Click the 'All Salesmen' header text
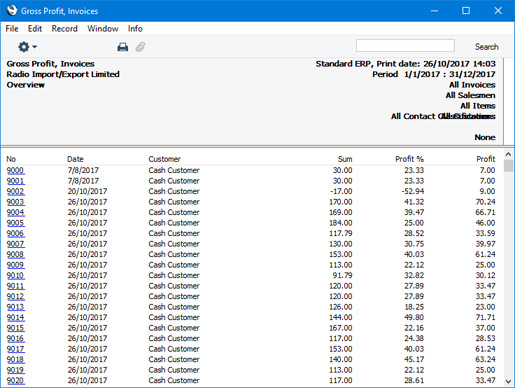The height and width of the screenshot is (388, 515). [x=470, y=95]
